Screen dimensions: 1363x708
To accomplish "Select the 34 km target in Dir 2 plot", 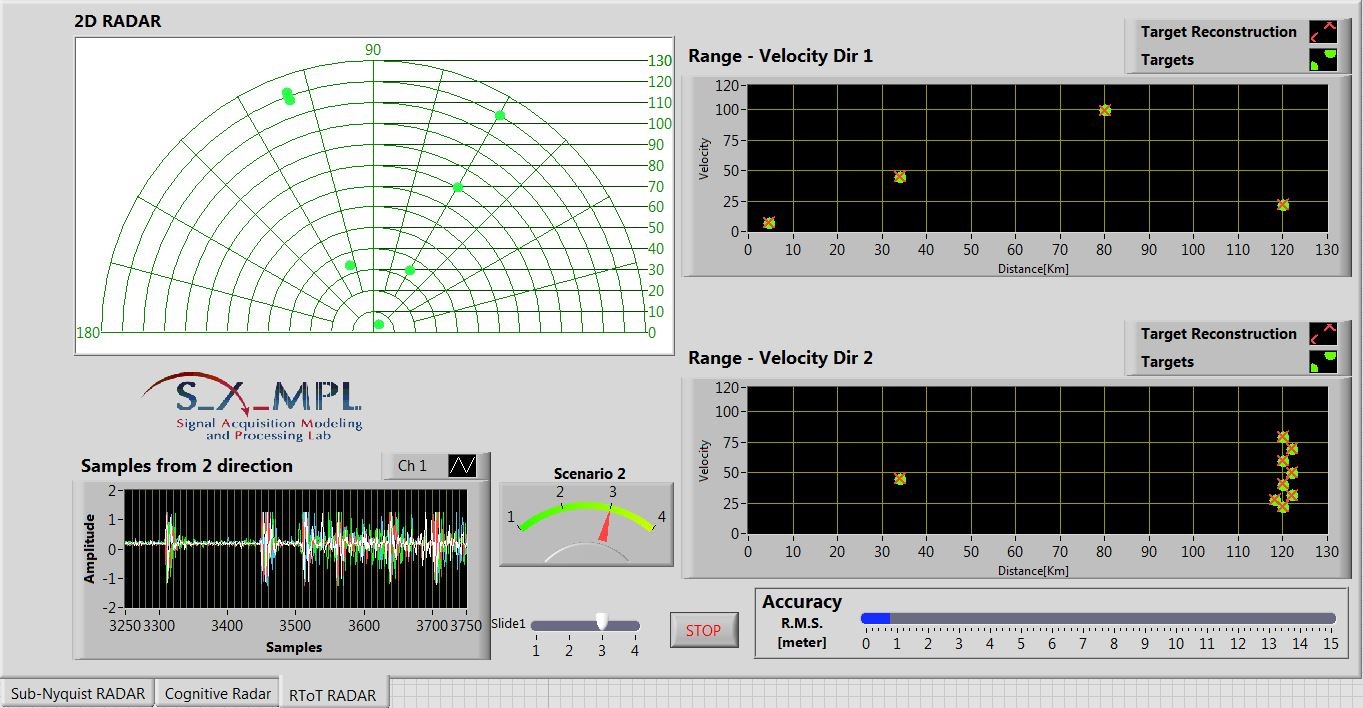I will click(899, 479).
